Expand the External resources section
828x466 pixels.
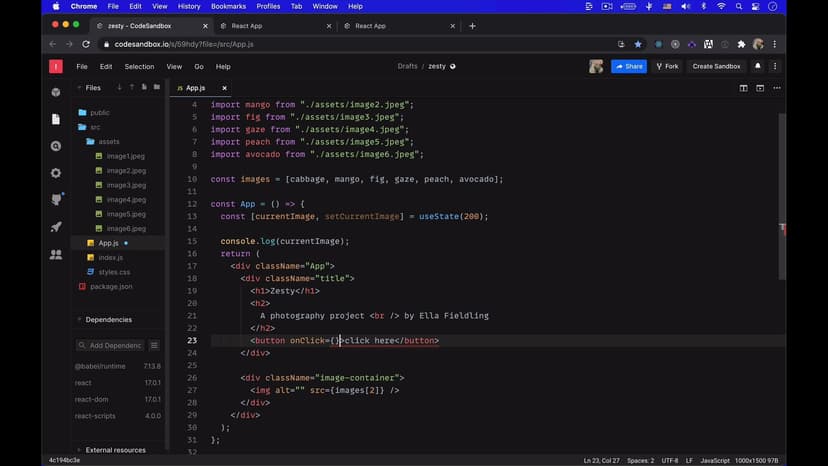80,450
